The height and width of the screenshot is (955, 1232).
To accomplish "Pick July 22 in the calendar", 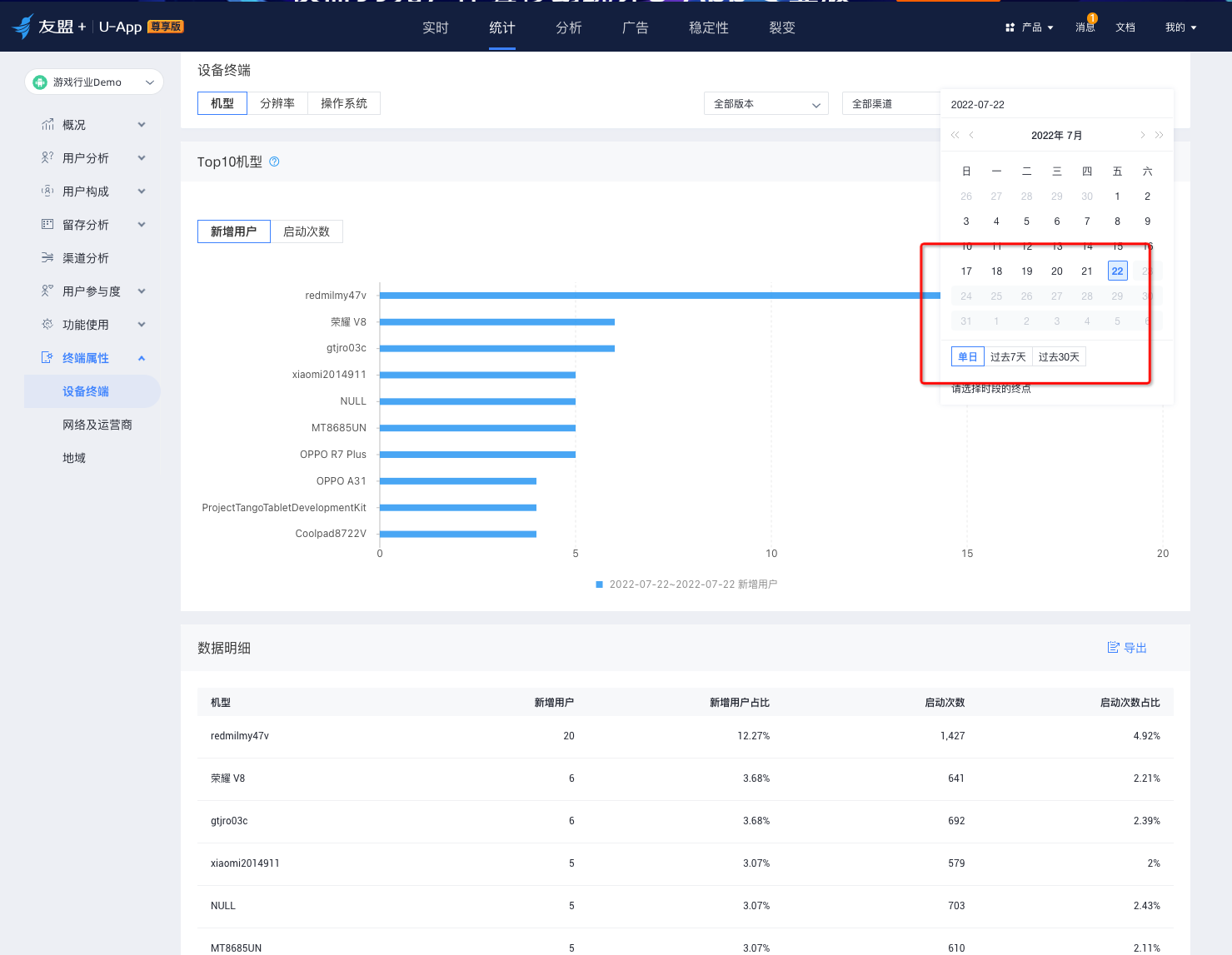I will (1117, 271).
